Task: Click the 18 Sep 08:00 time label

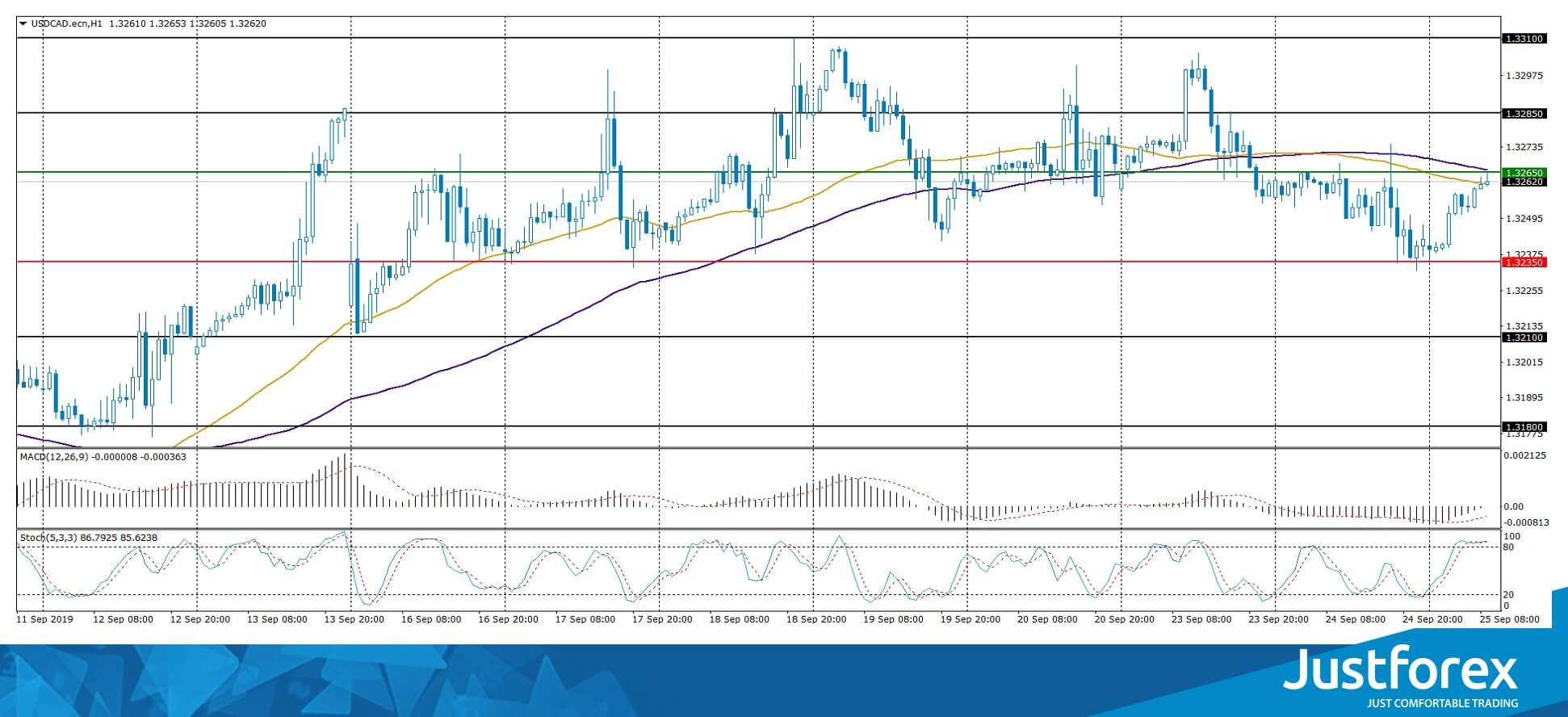Action: [x=740, y=619]
